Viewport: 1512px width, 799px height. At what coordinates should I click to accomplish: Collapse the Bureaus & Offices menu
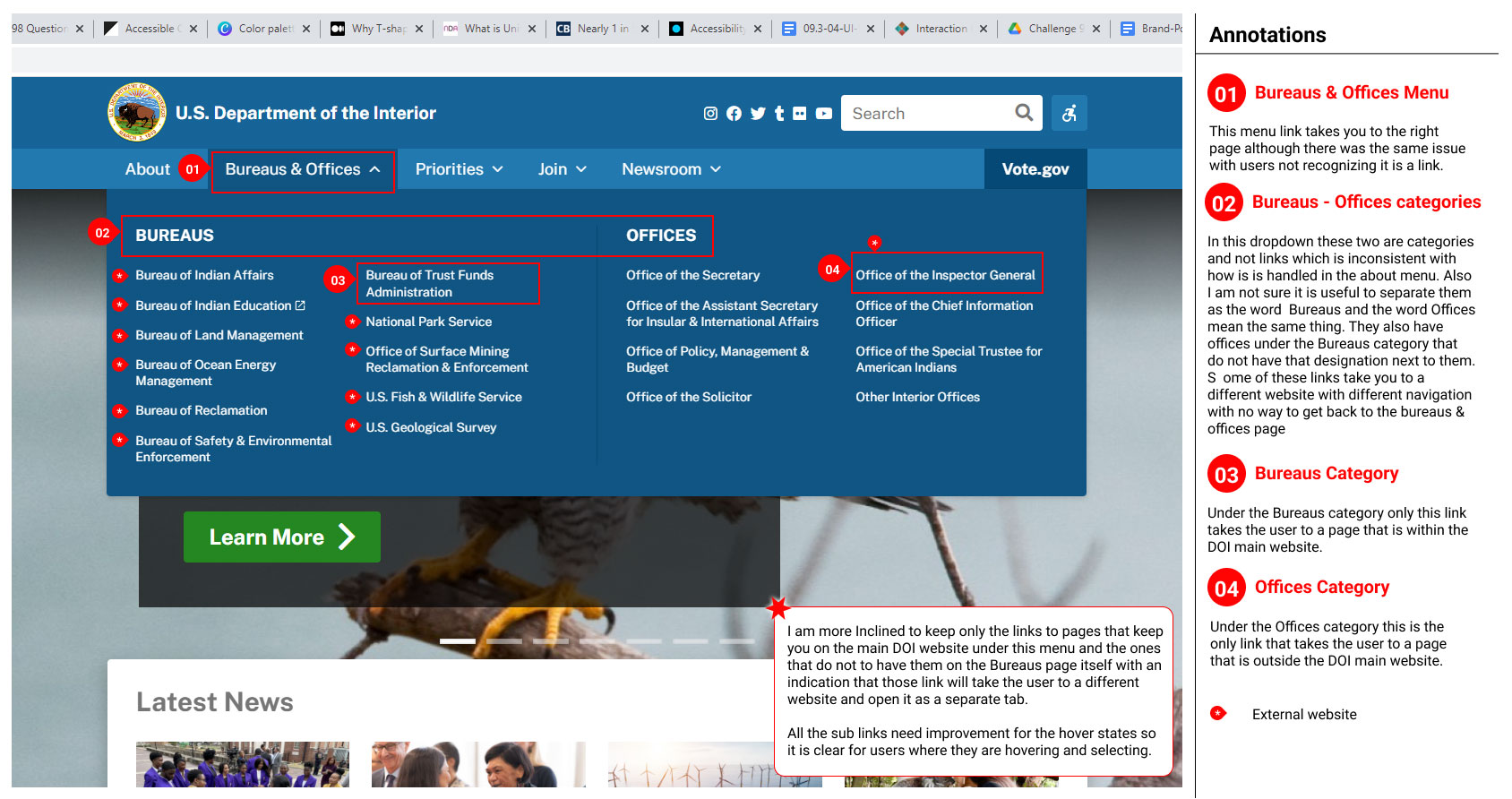coord(303,169)
